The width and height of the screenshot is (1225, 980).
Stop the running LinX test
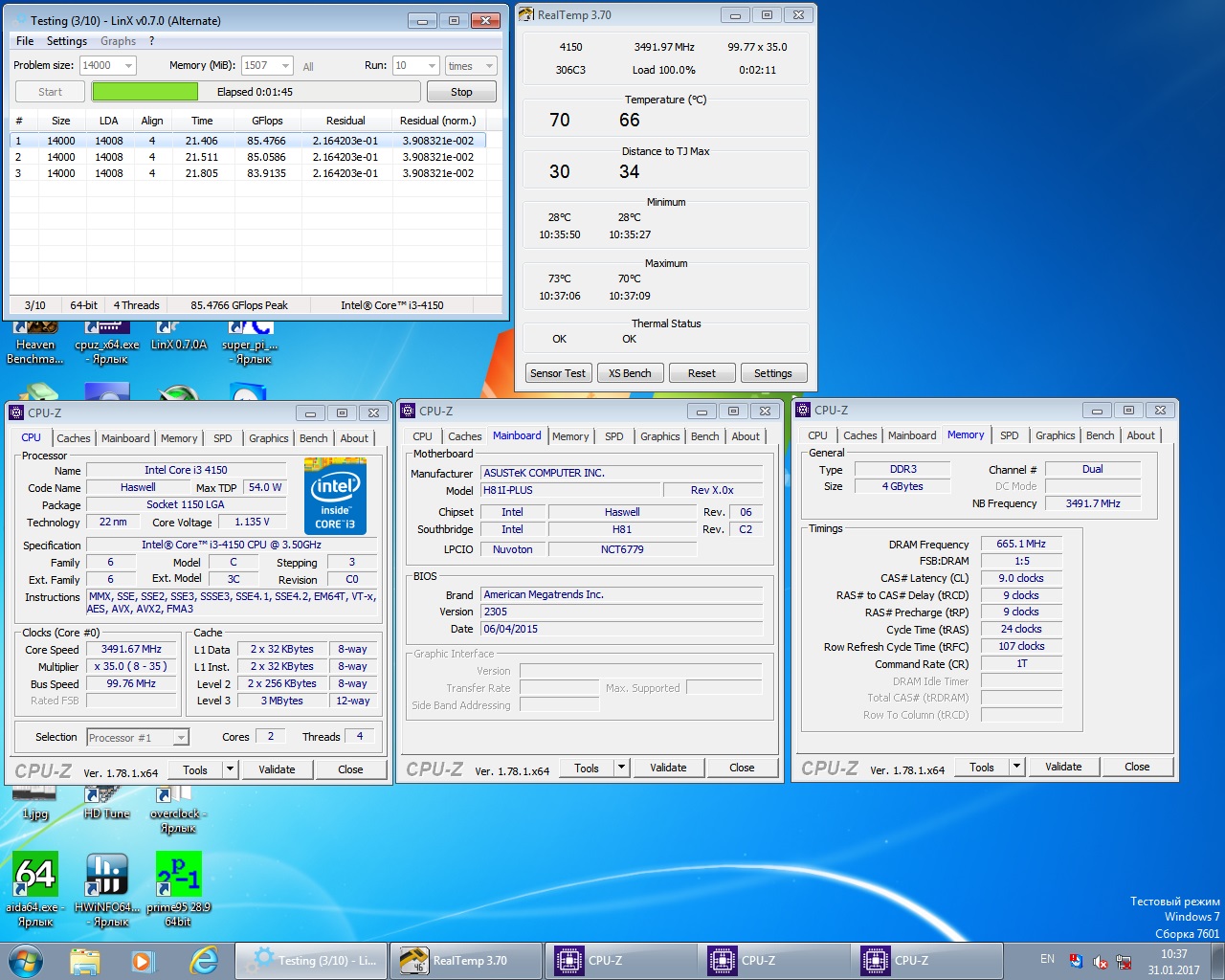click(x=461, y=92)
